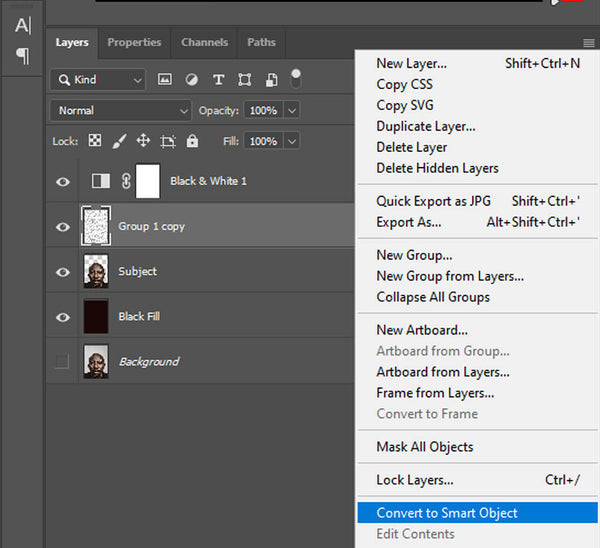
Task: Hide the Subject layer
Action: click(x=63, y=272)
